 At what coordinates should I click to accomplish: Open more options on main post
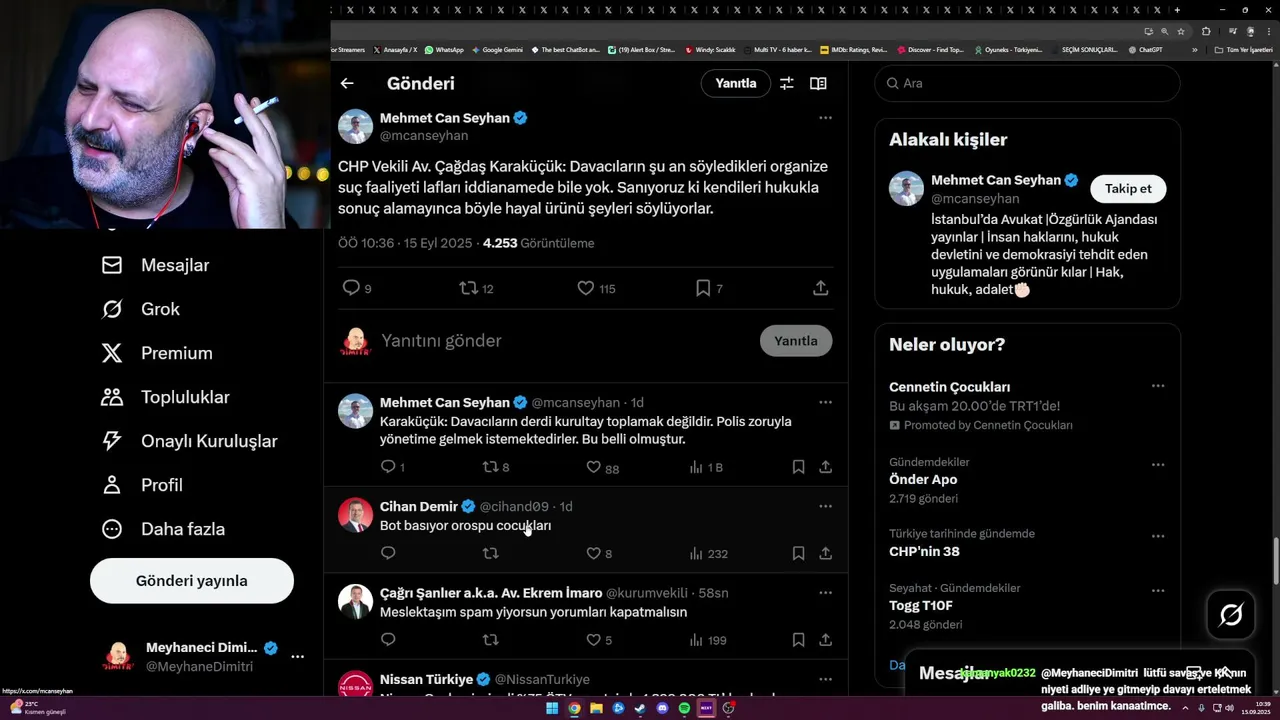click(x=825, y=117)
